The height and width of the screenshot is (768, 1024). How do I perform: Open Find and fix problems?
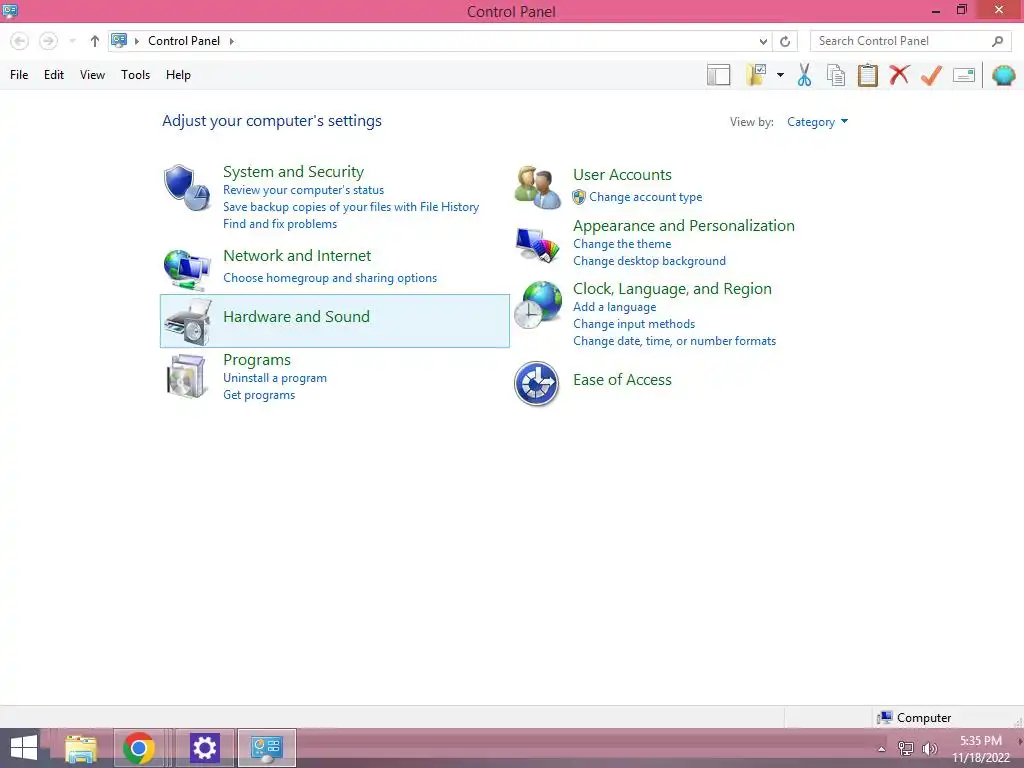(x=280, y=224)
